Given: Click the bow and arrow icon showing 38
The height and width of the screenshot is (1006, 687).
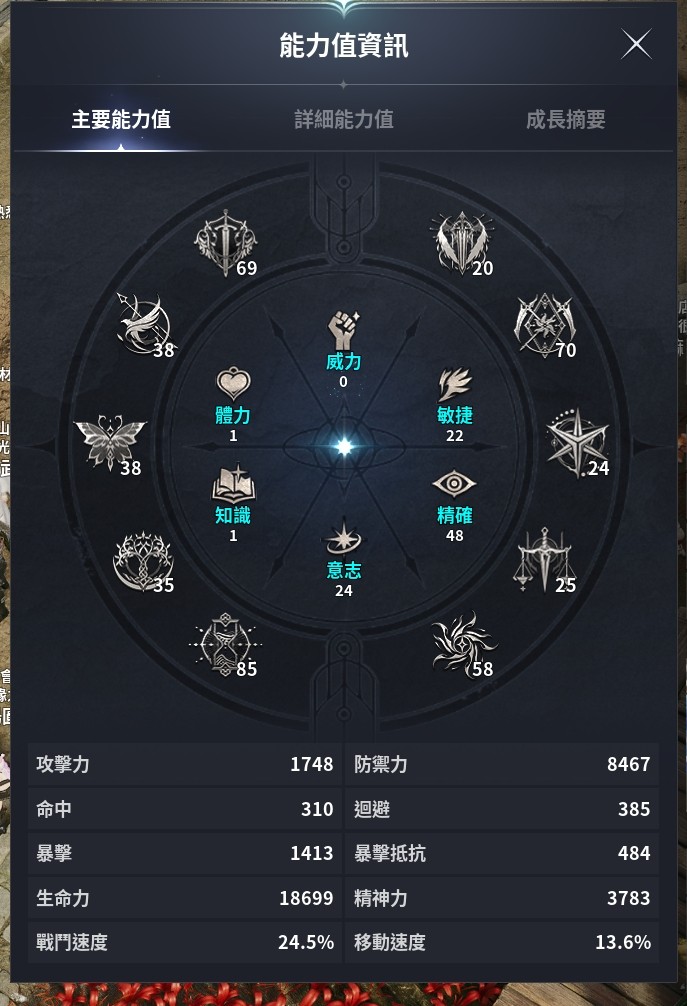Looking at the screenshot, I should tap(144, 324).
